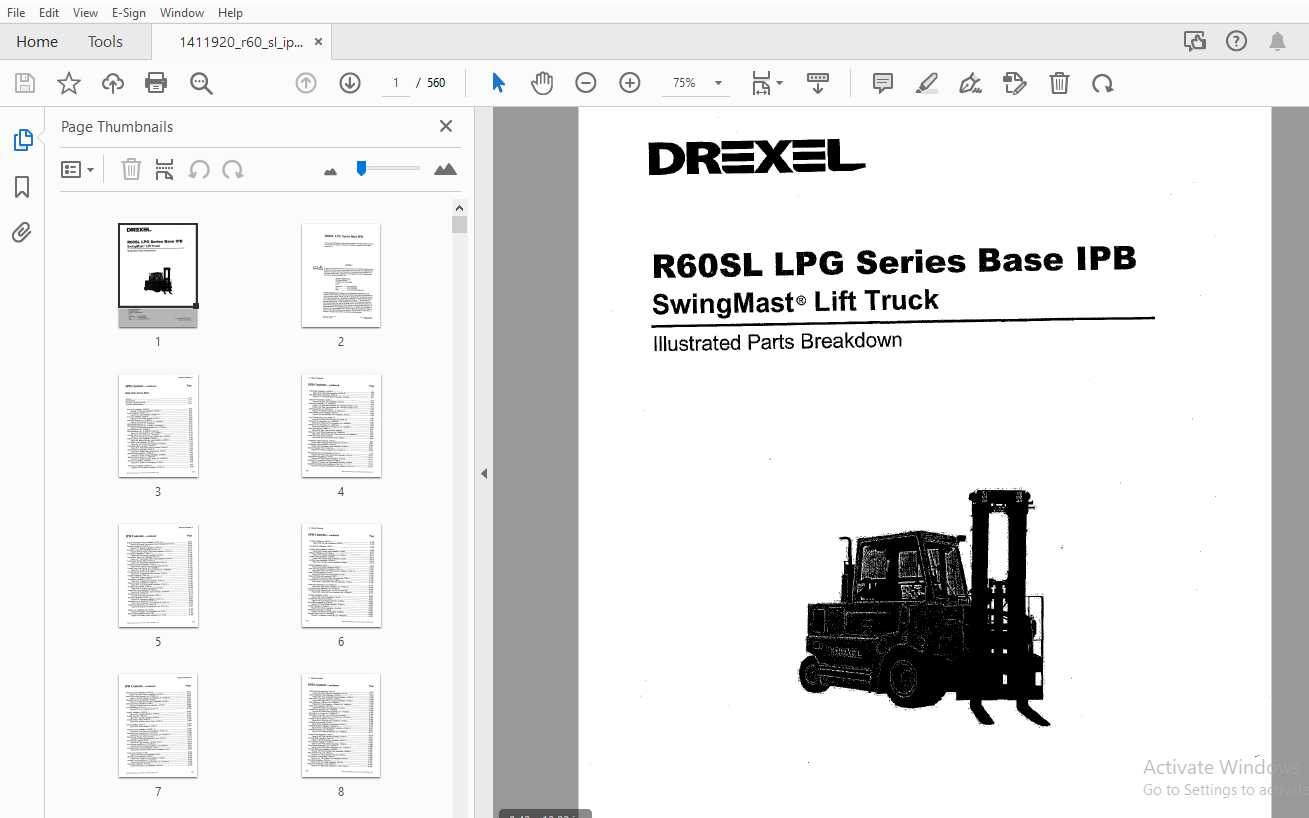
Task: Bookmark file with star icon
Action: [68, 83]
